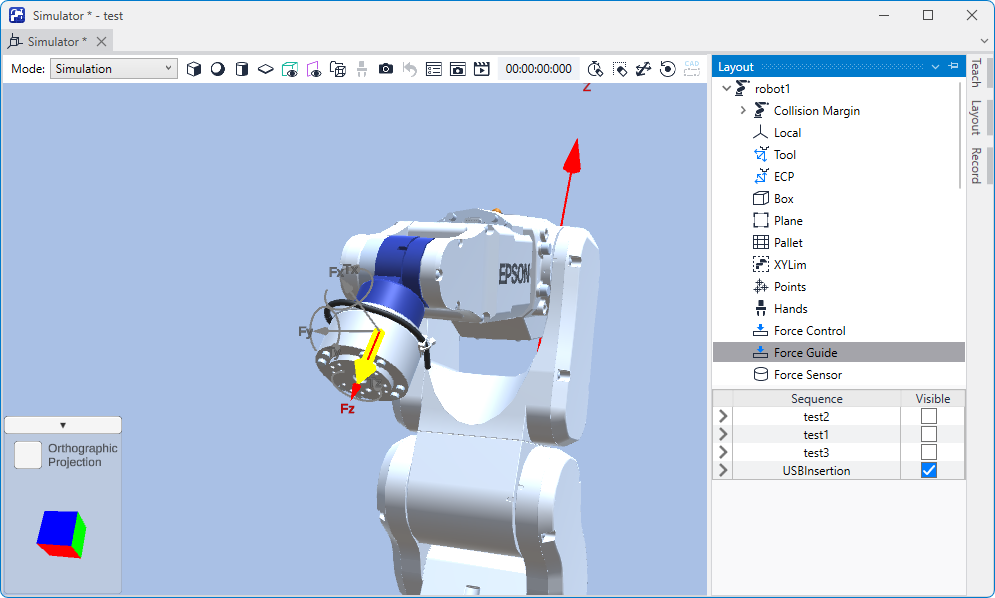Collapse the robot1 tree node

726,89
